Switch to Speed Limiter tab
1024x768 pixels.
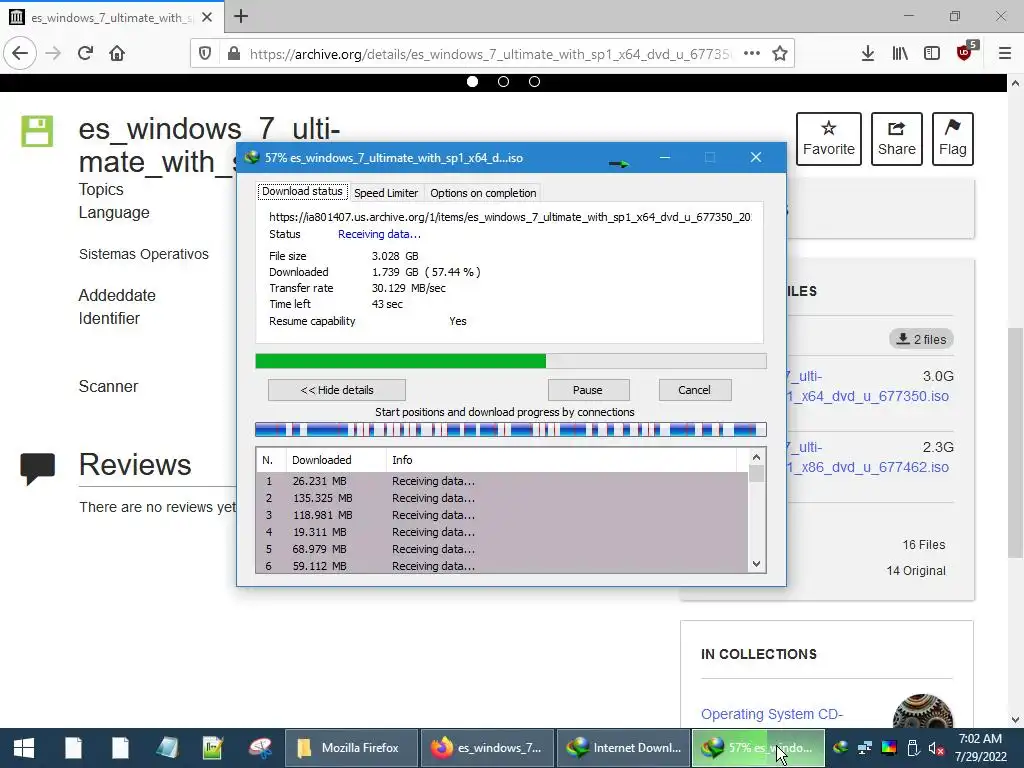coord(386,193)
